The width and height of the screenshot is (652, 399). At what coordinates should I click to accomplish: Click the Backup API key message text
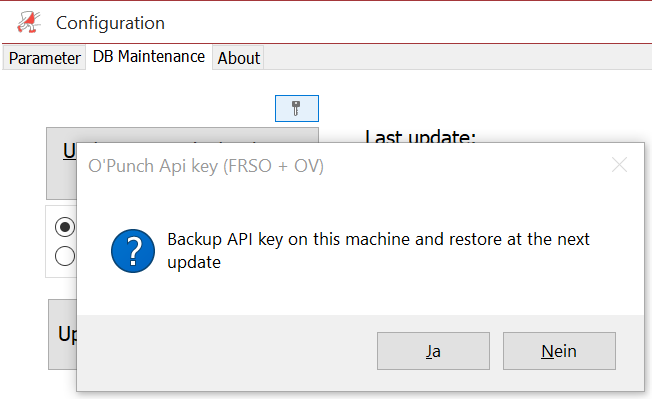coord(378,251)
